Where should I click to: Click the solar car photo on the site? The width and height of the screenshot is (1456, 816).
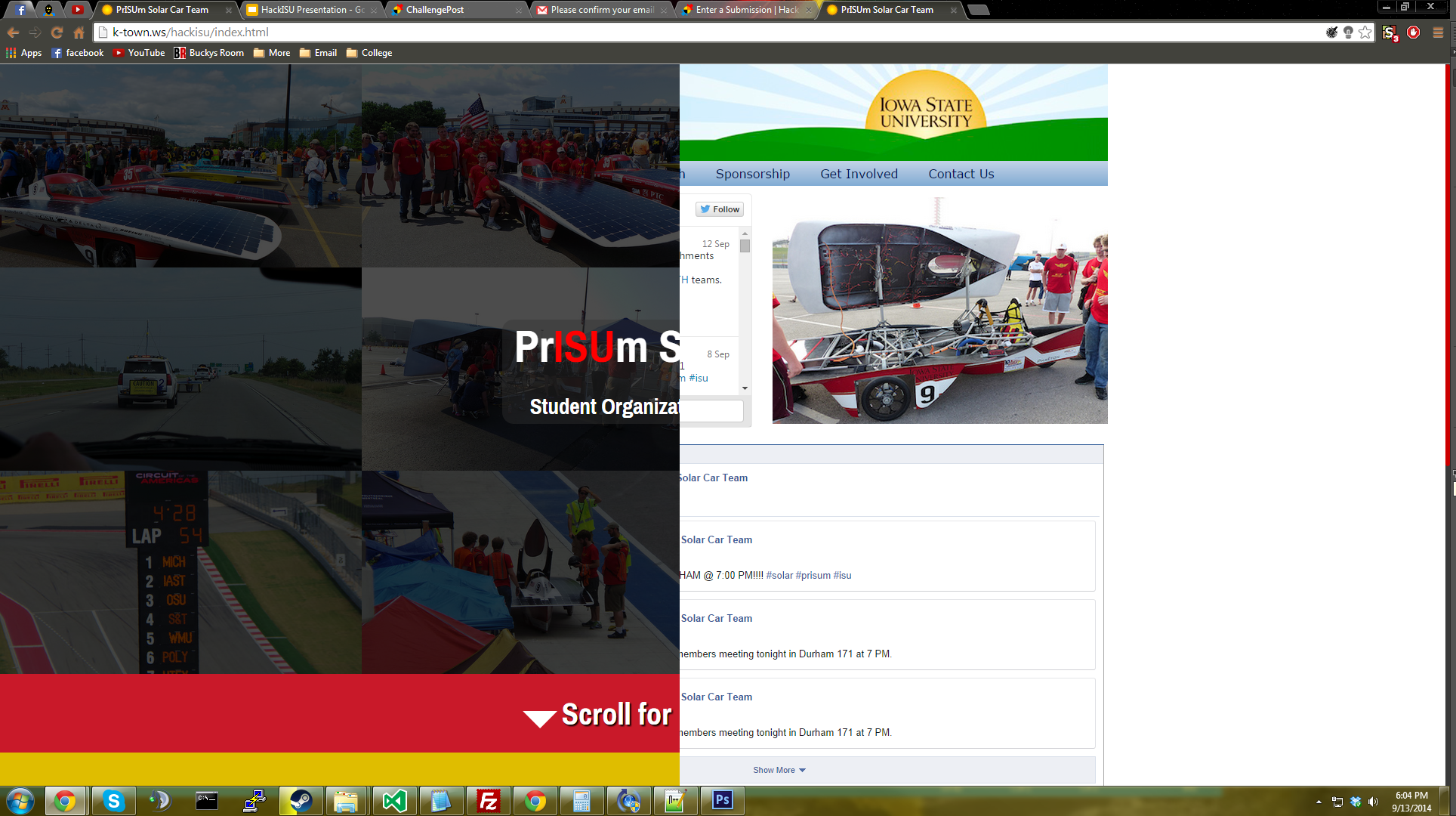pos(940,310)
